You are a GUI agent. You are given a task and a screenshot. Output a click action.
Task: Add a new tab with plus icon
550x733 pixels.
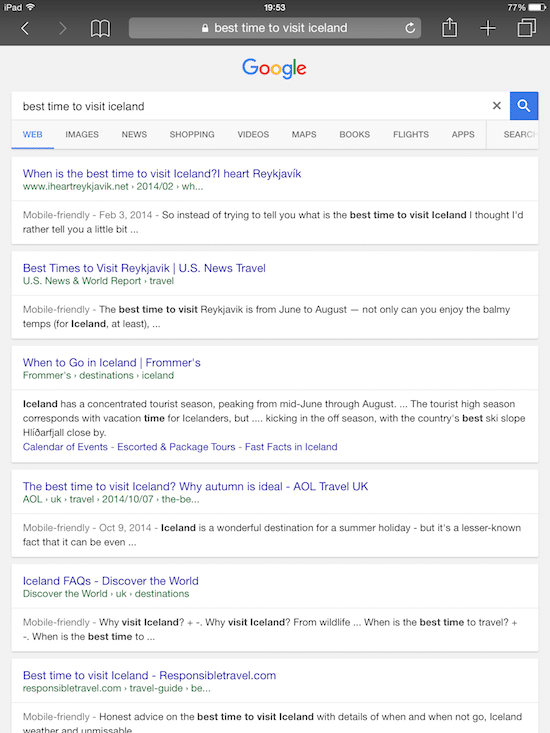click(488, 28)
